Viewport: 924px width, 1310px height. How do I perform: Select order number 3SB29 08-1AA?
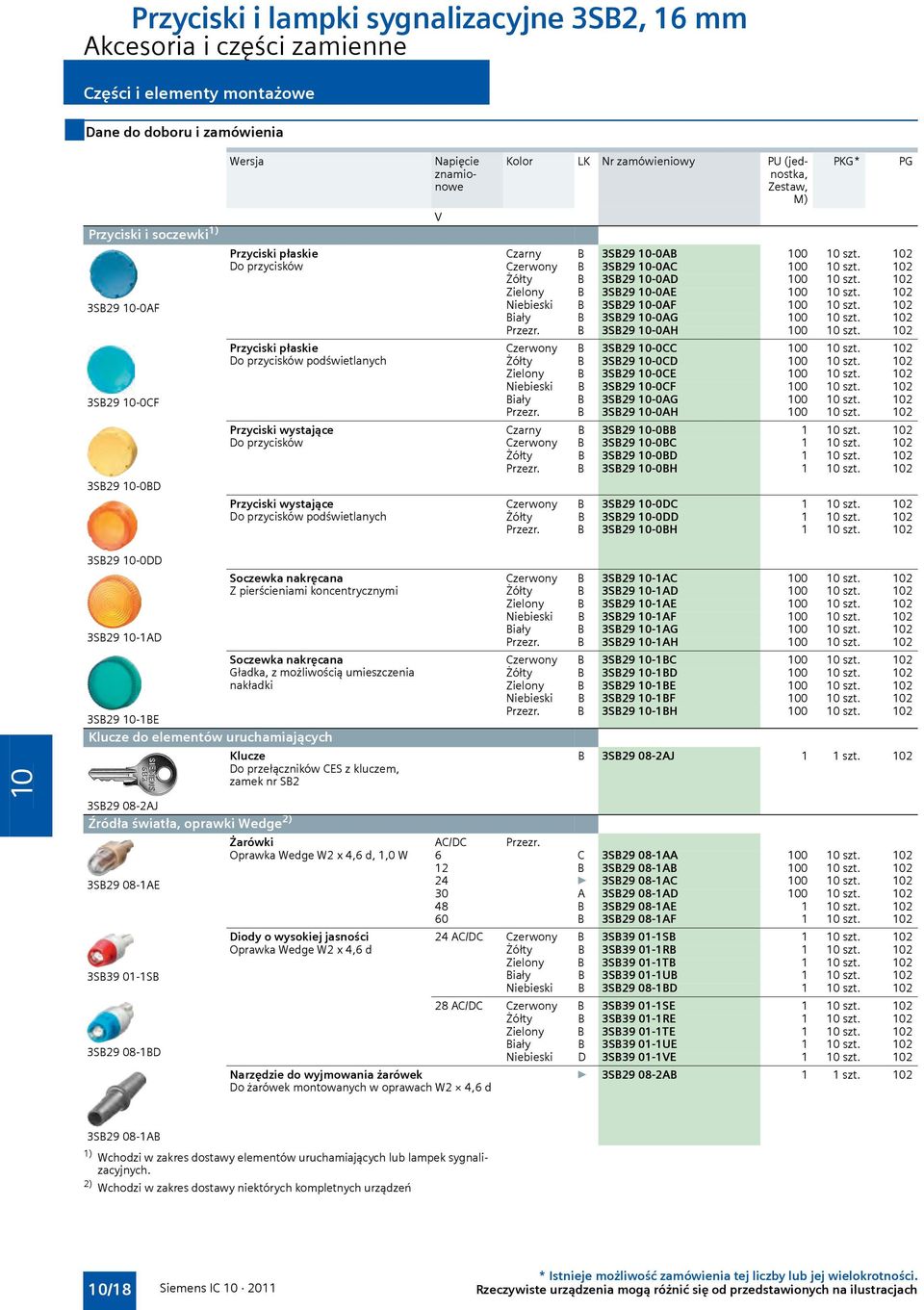pyautogui.click(x=639, y=855)
